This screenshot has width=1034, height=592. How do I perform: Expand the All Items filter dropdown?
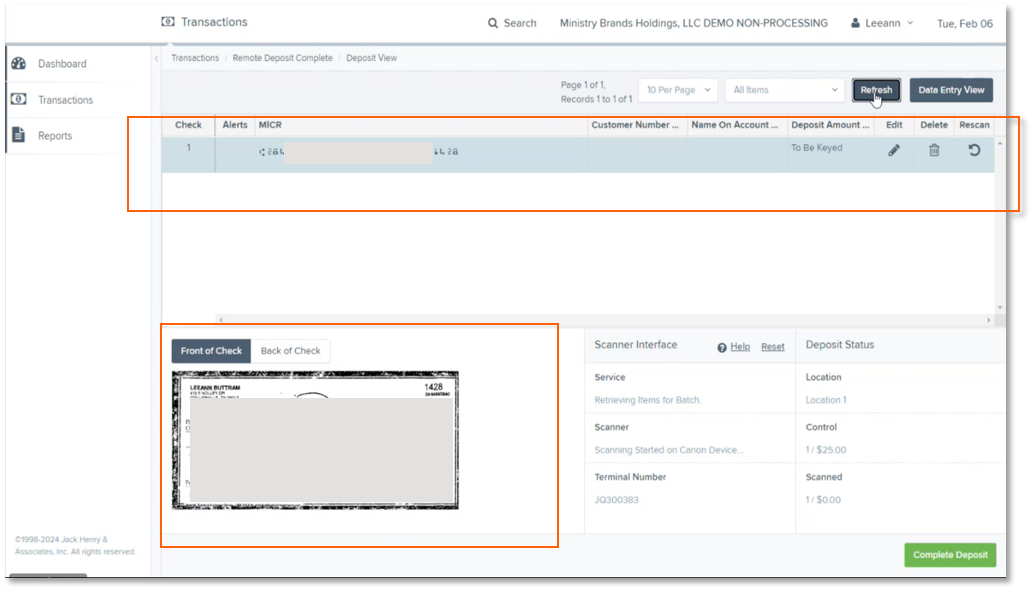[784, 90]
